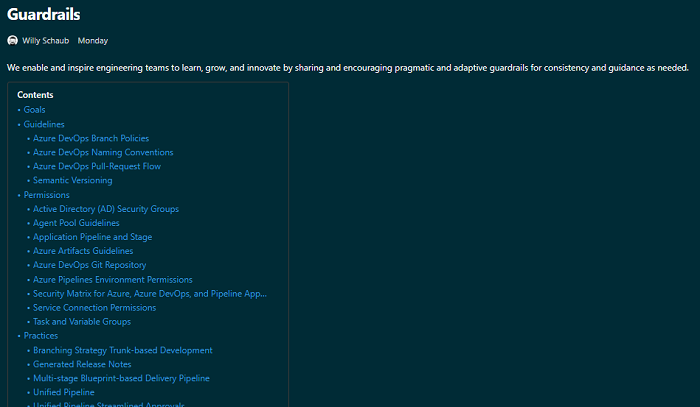The height and width of the screenshot is (407, 700).
Task: Click Willy Schaub's avatar icon
Action: (x=12, y=41)
